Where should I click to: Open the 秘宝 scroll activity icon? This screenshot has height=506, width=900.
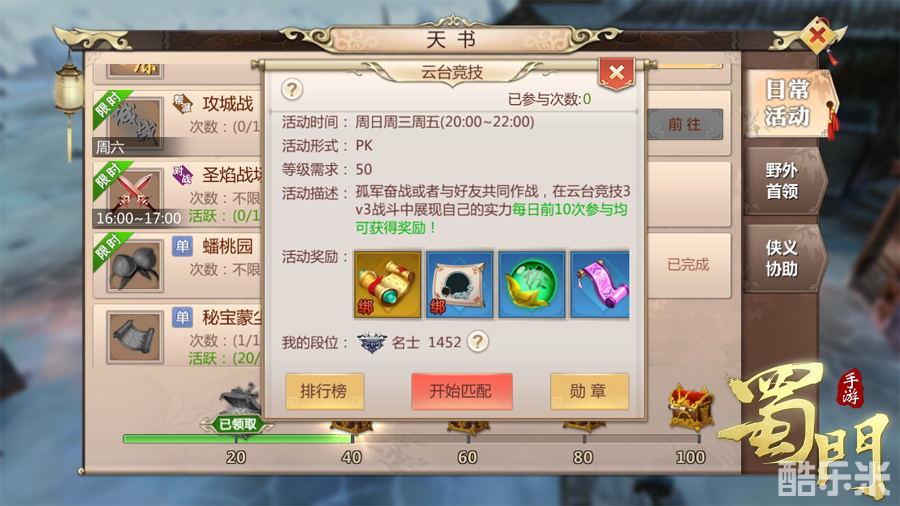tap(135, 337)
